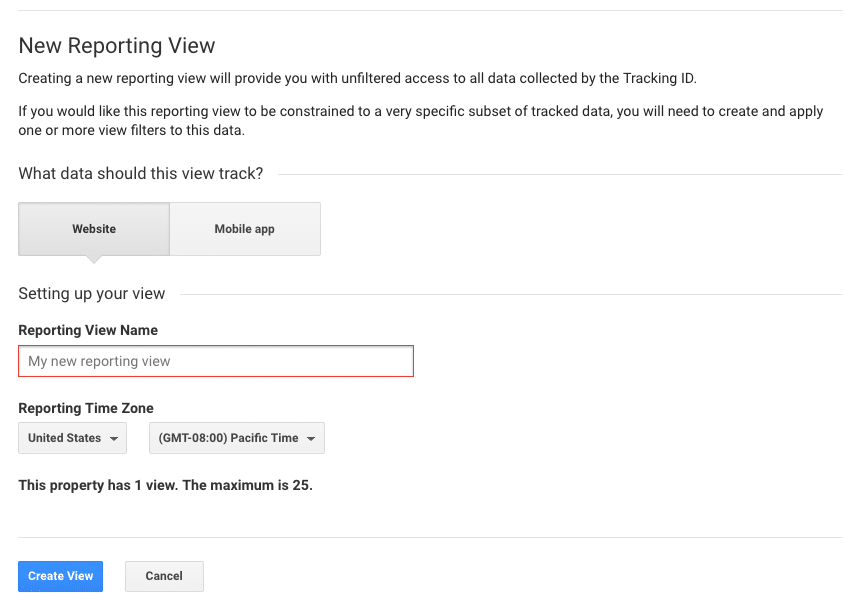Click the divider line above Create View
The image size is (864, 602).
(x=430, y=538)
